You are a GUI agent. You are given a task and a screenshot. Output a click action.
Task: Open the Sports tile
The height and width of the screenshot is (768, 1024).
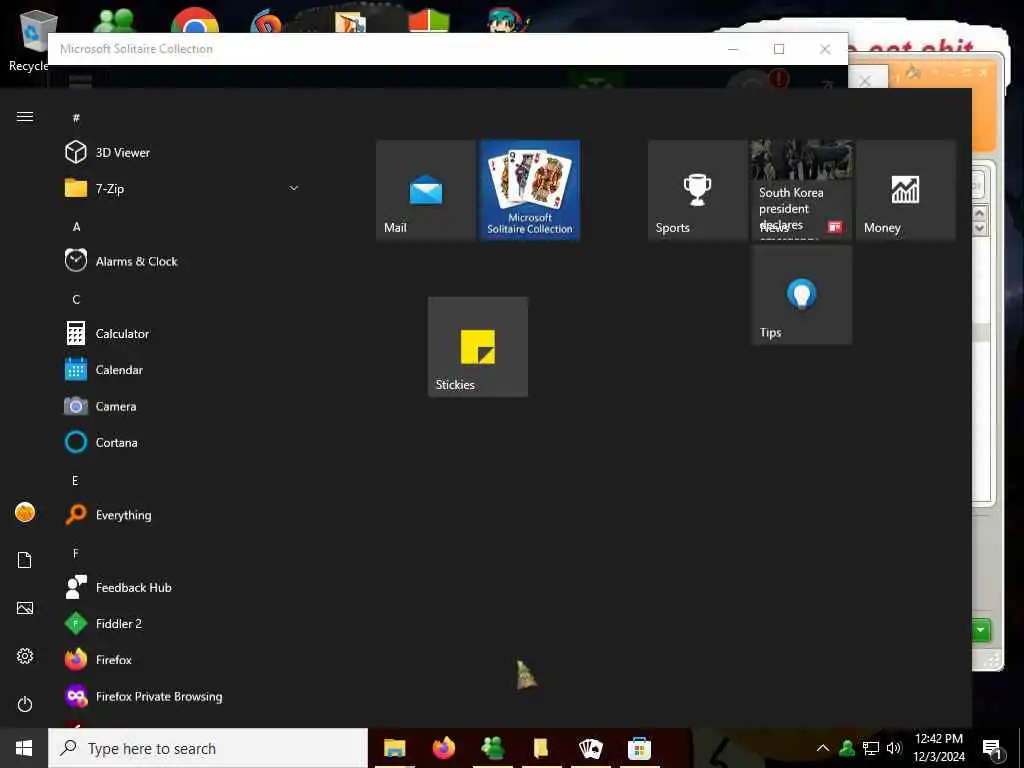click(697, 190)
